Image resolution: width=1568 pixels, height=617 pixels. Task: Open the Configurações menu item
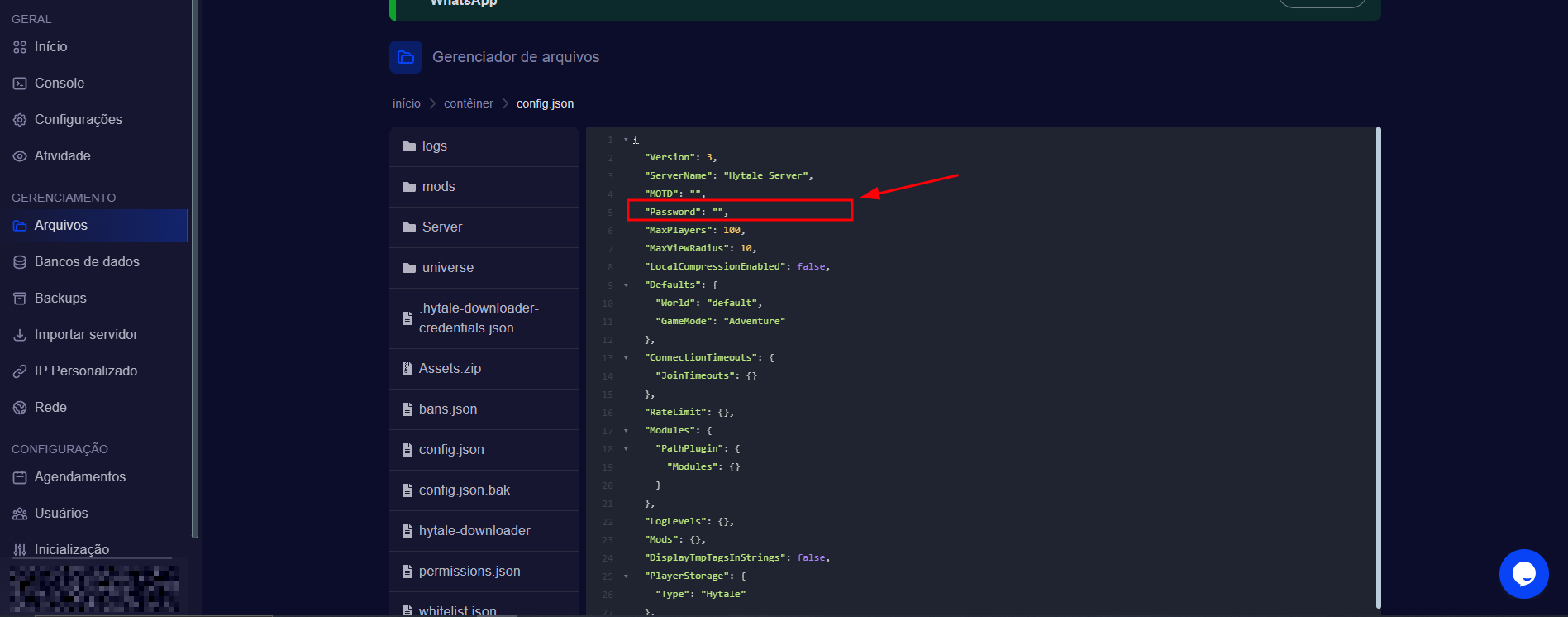click(x=78, y=120)
